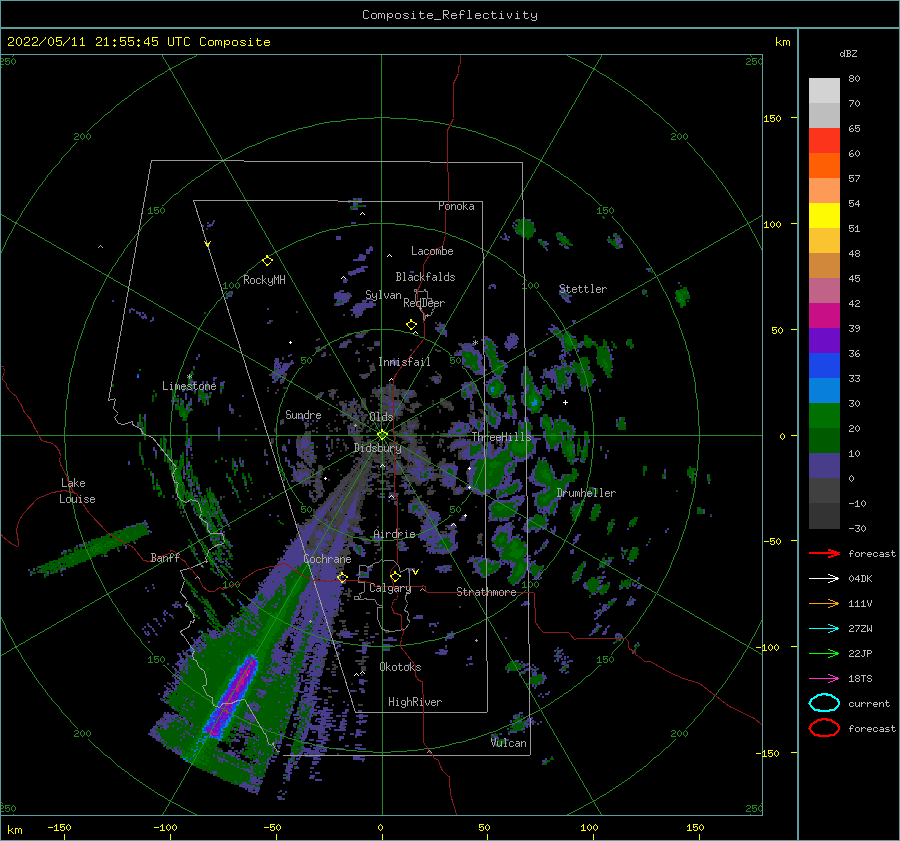Click the Drumheller town label
The image size is (900, 841).
[x=586, y=493]
